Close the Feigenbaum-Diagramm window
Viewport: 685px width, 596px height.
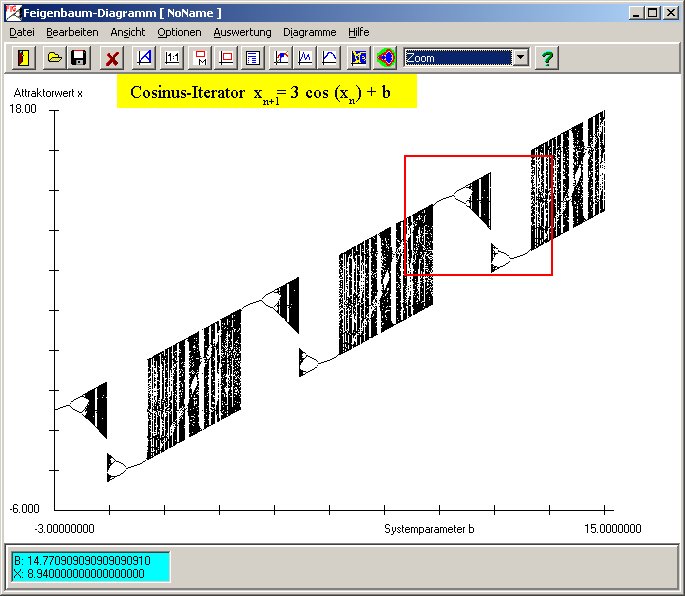(x=671, y=13)
